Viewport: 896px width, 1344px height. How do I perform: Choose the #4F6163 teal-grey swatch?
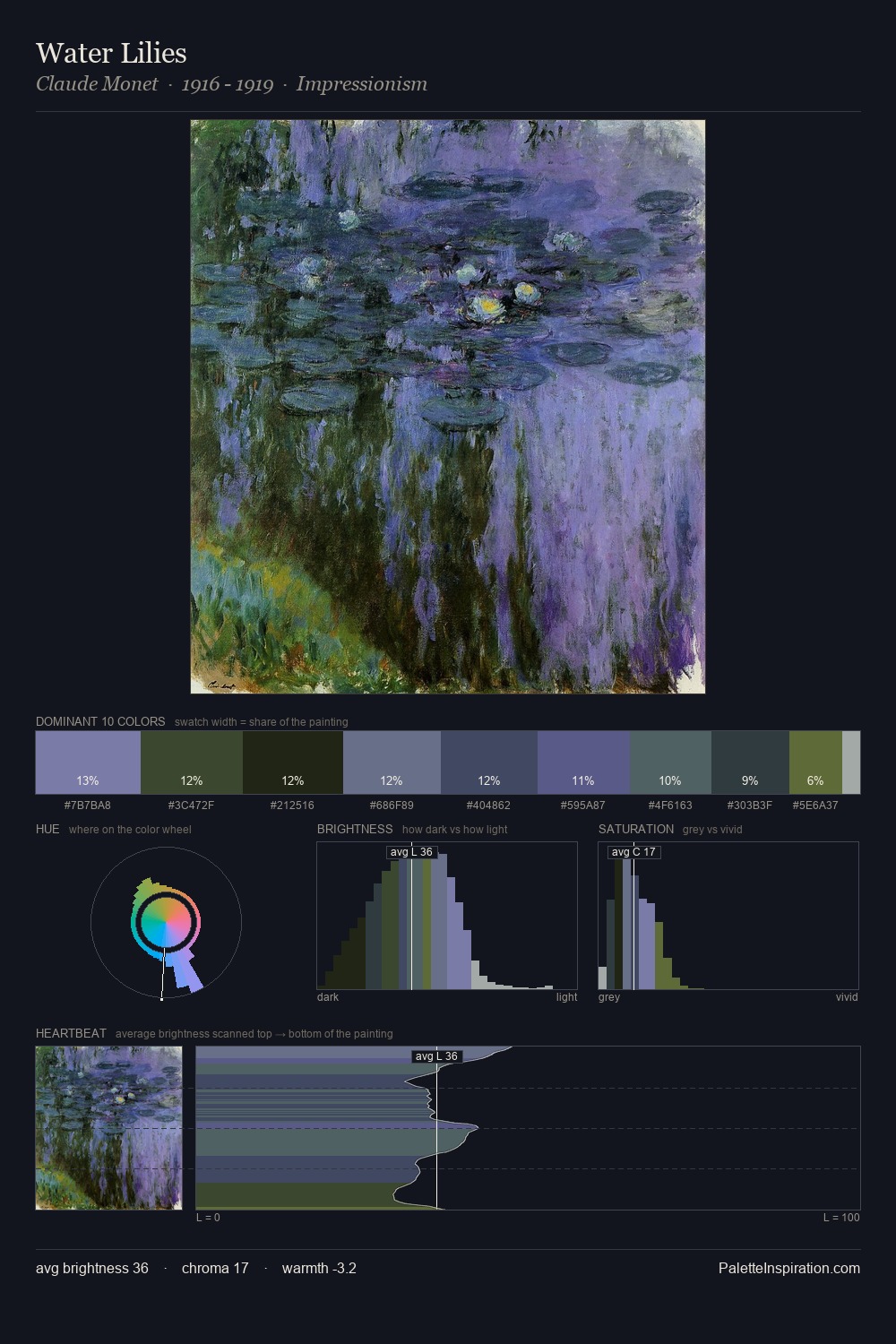coord(670,762)
